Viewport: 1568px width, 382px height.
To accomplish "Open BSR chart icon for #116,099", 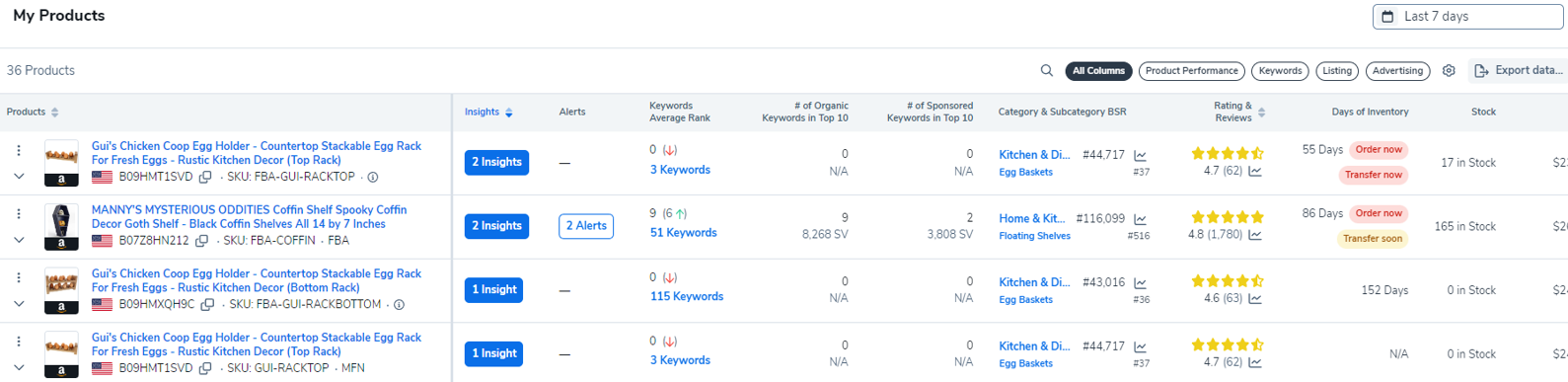I will (x=1140, y=219).
